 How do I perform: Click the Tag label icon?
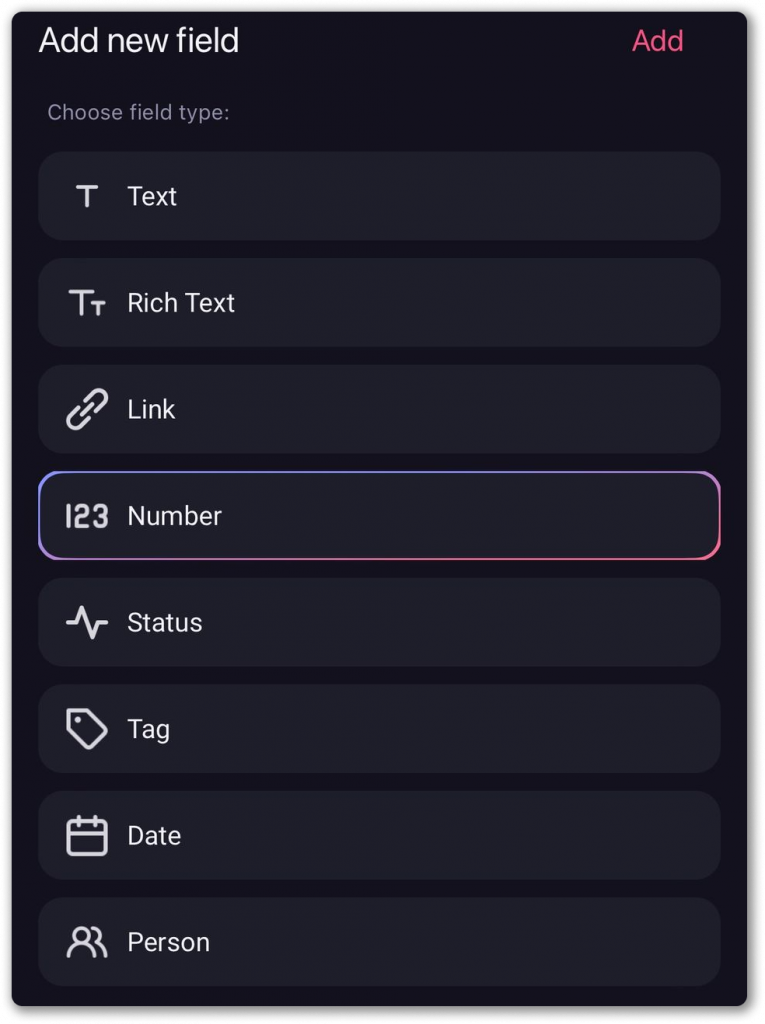pos(87,729)
